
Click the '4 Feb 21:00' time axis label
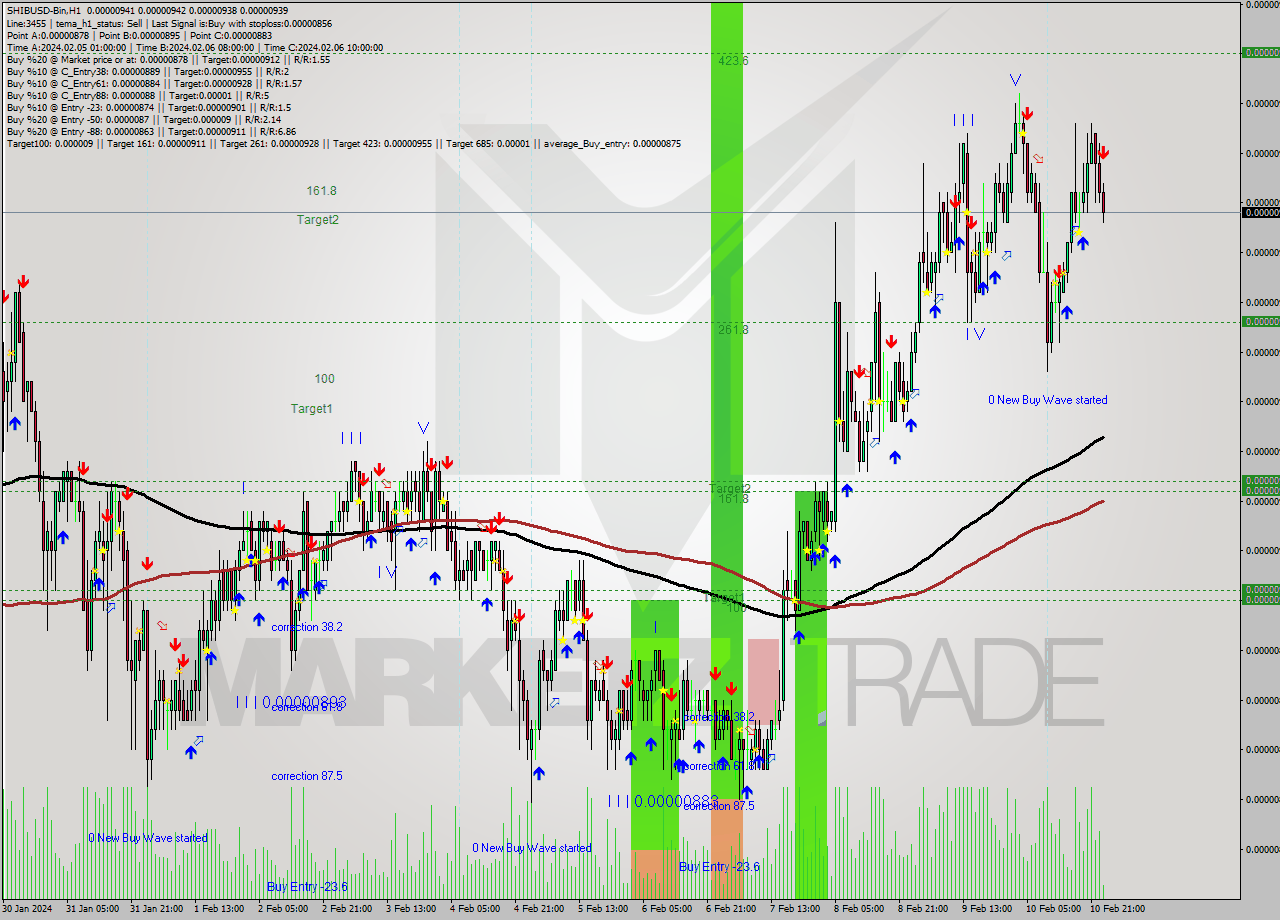(539, 909)
